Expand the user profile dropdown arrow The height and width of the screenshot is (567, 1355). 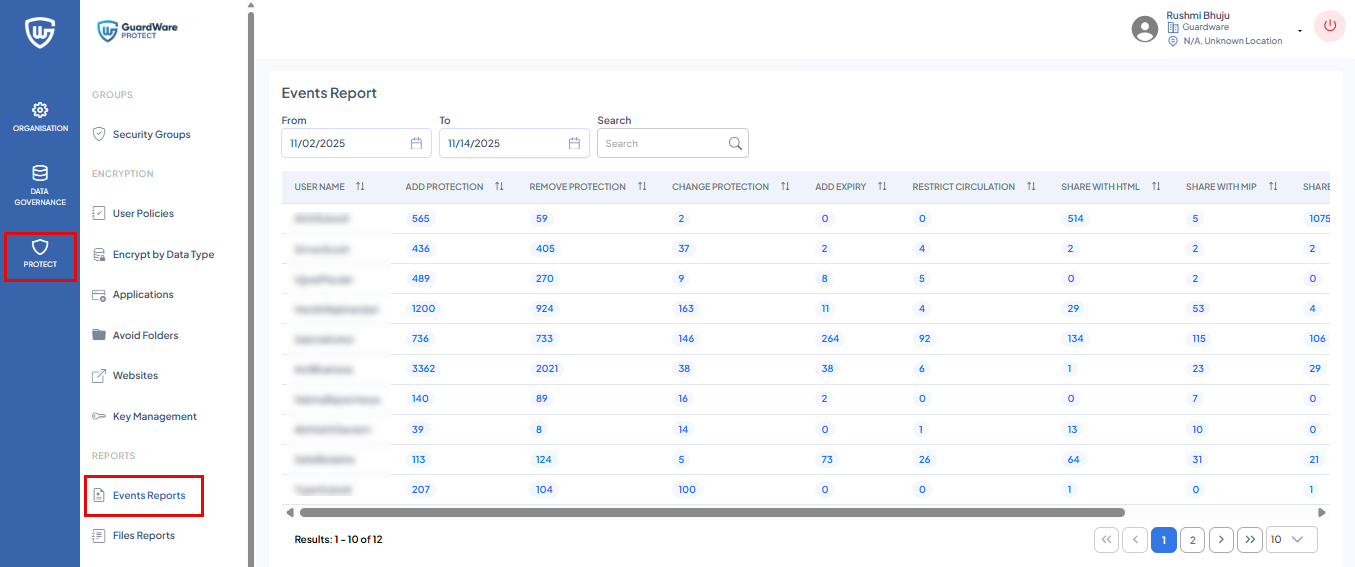coord(1300,31)
